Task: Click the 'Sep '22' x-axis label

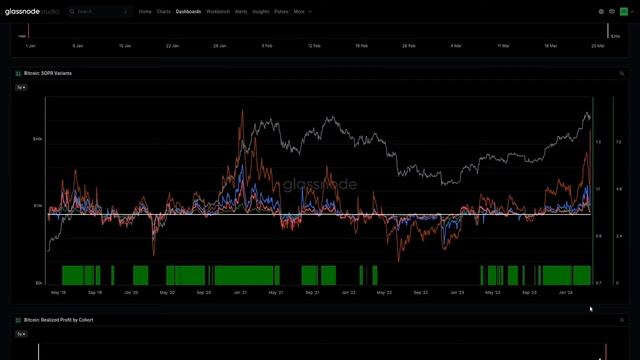Action: click(421, 293)
